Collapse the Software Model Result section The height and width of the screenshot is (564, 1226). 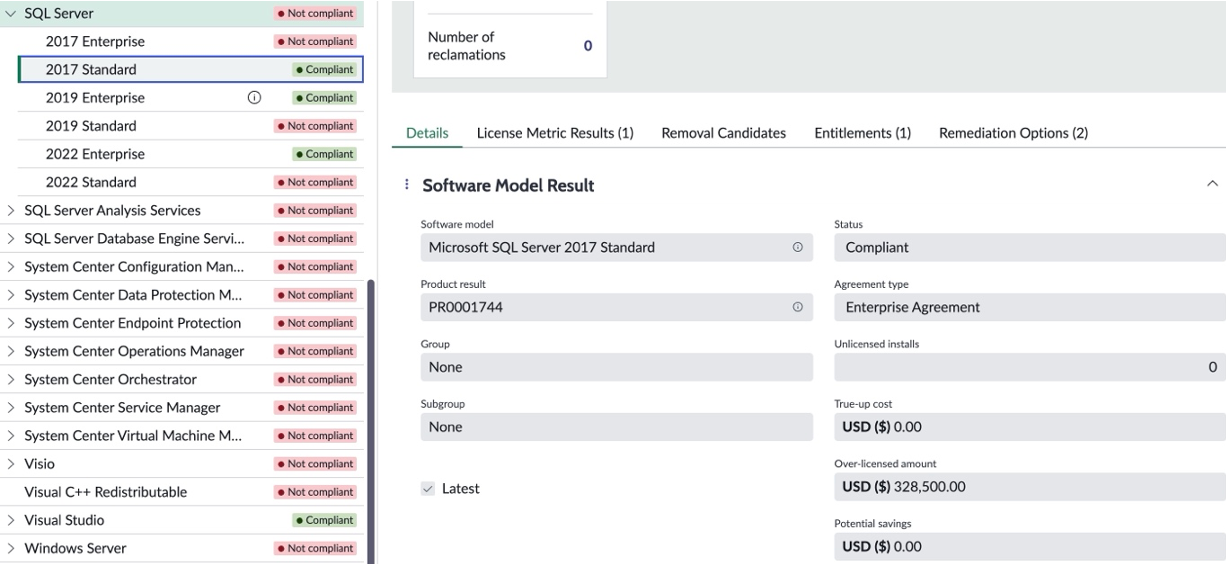click(x=1213, y=185)
